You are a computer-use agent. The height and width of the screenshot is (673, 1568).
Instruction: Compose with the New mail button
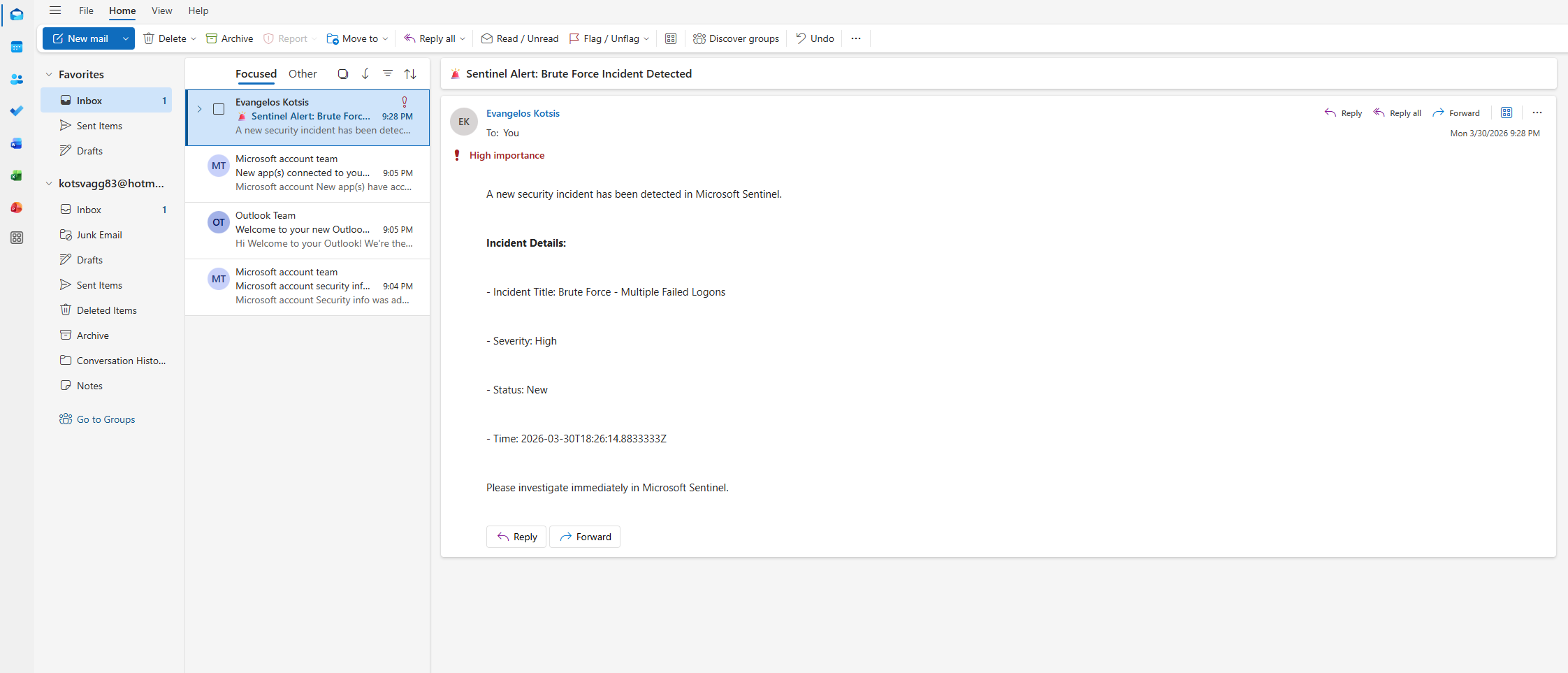click(80, 38)
